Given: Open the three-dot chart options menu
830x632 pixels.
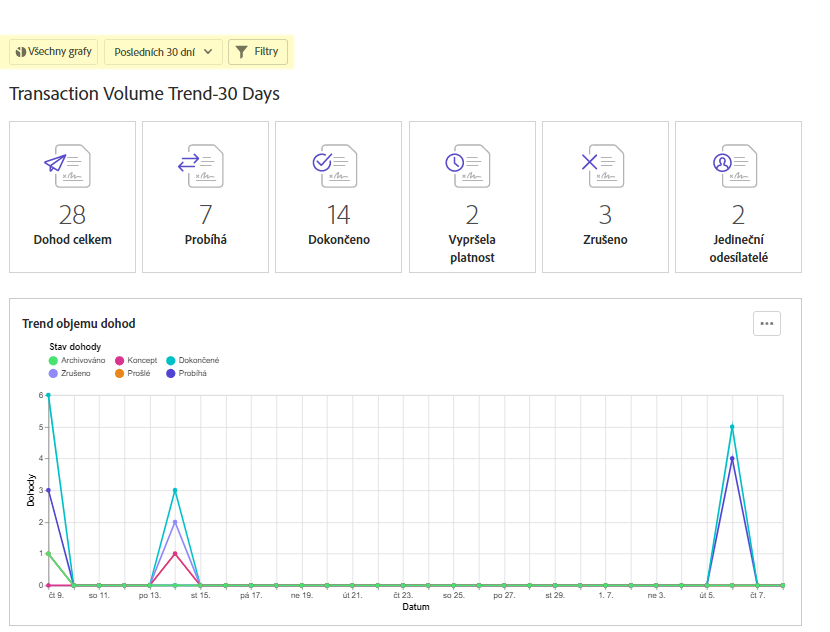Looking at the screenshot, I should point(766,323).
